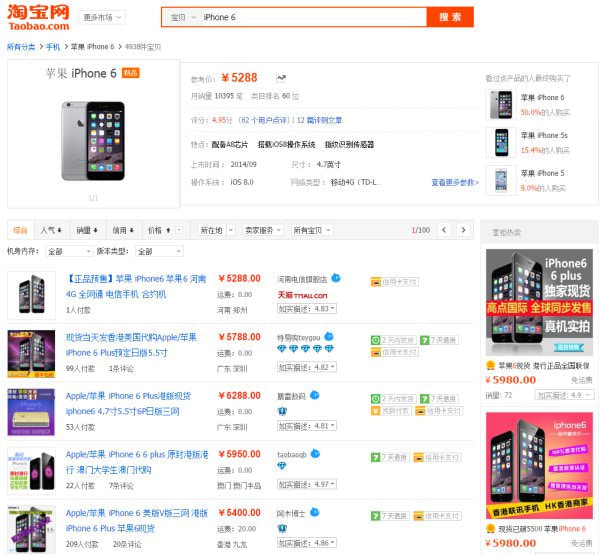The image size is (600, 555).
Task: Click the 20条评论 reviews count text
Action: click(127, 544)
